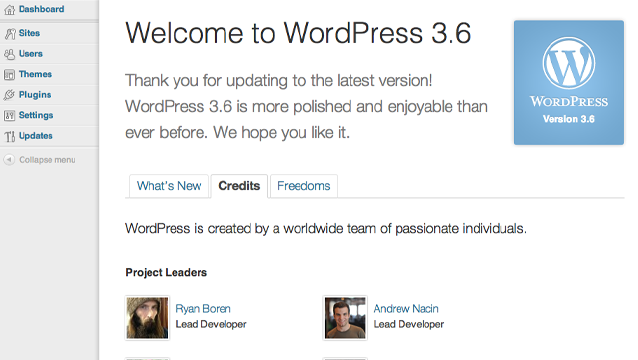Click the WordPress Version 3.6 badge

(x=568, y=83)
